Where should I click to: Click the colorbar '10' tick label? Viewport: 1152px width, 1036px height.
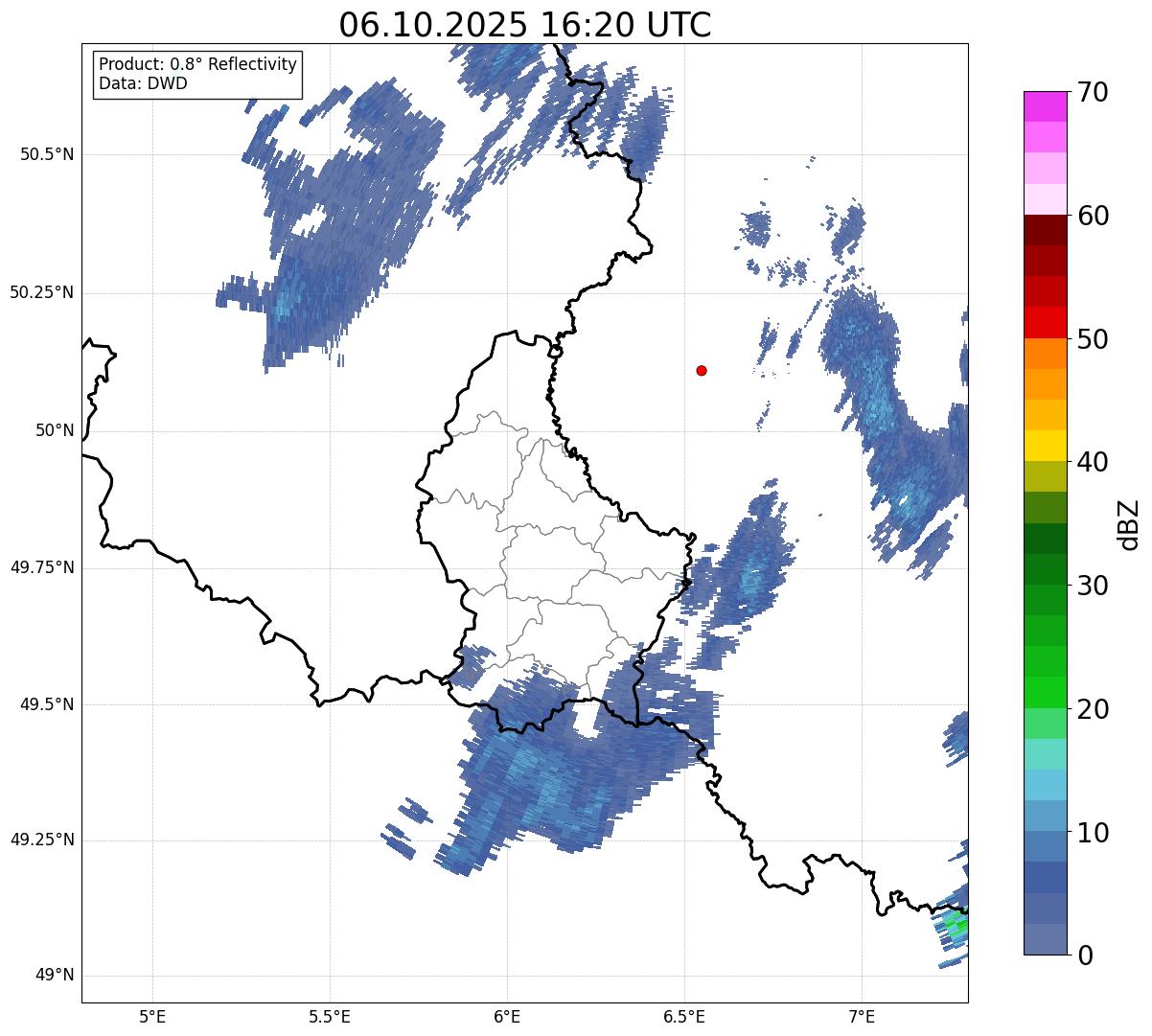tap(1093, 832)
